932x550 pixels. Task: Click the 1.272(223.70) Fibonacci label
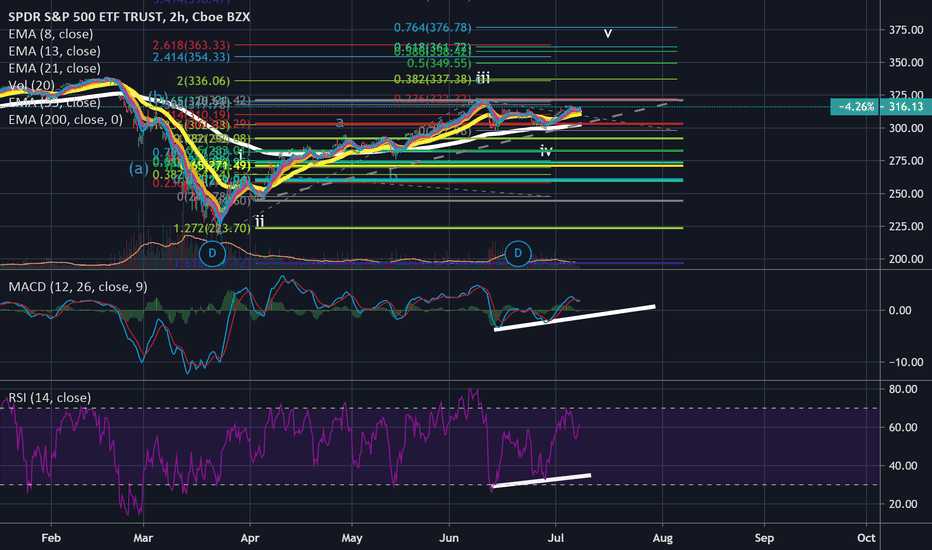tap(212, 228)
